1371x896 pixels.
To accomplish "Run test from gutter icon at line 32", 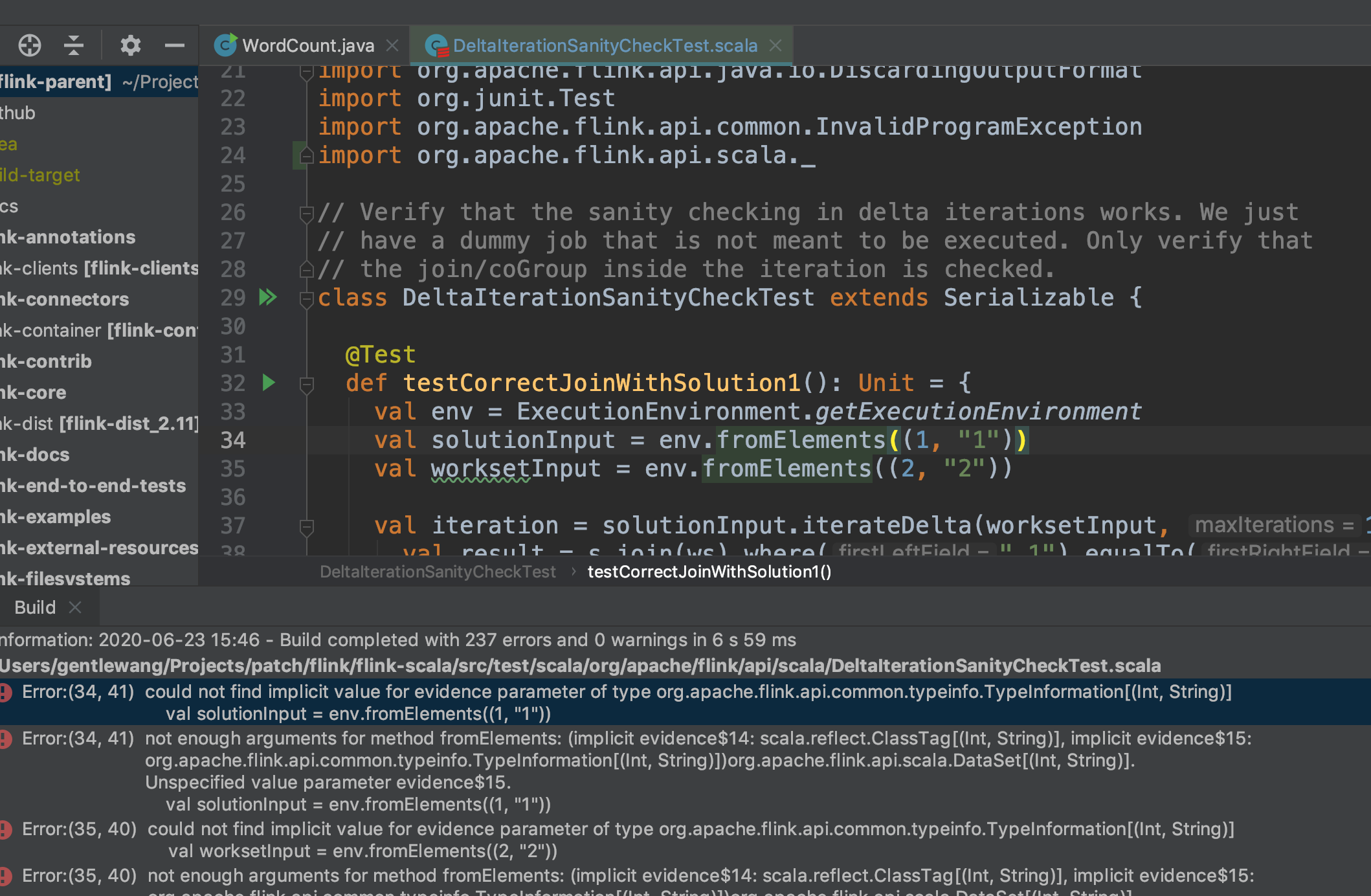I will click(269, 383).
